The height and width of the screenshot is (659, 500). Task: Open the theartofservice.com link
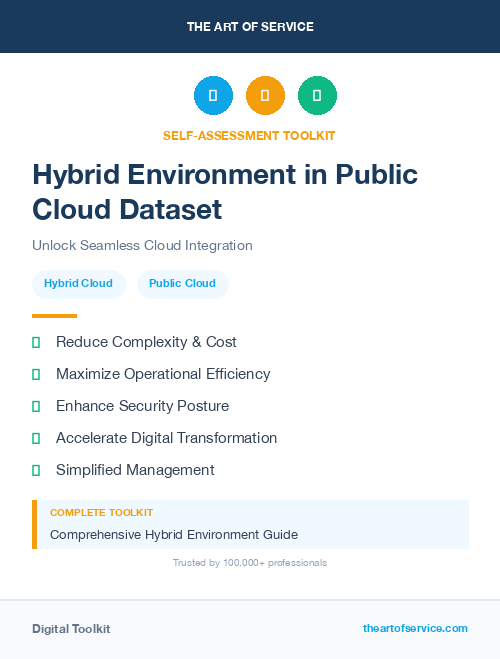point(415,628)
